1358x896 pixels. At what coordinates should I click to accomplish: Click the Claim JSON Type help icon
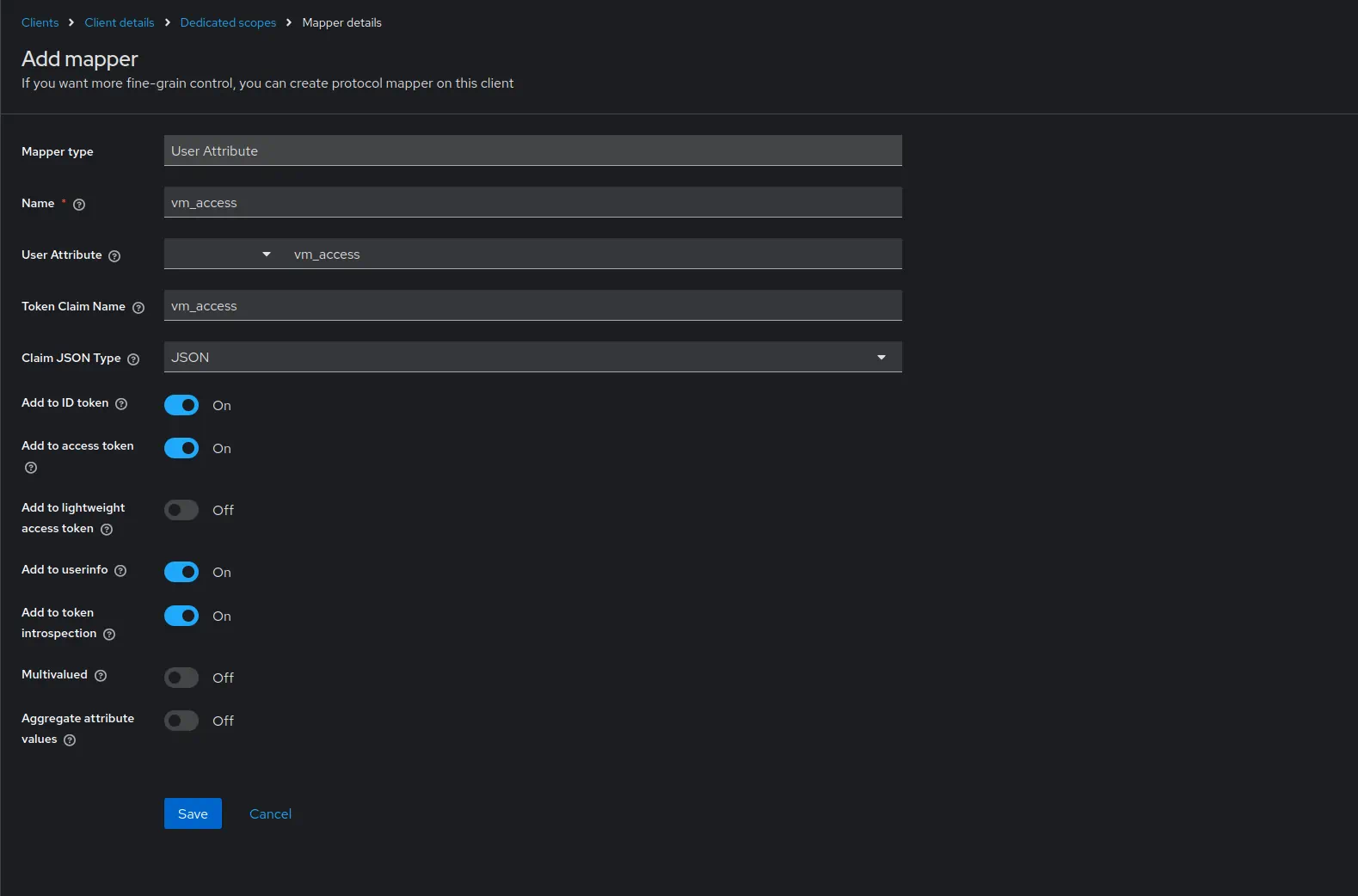tap(133, 359)
